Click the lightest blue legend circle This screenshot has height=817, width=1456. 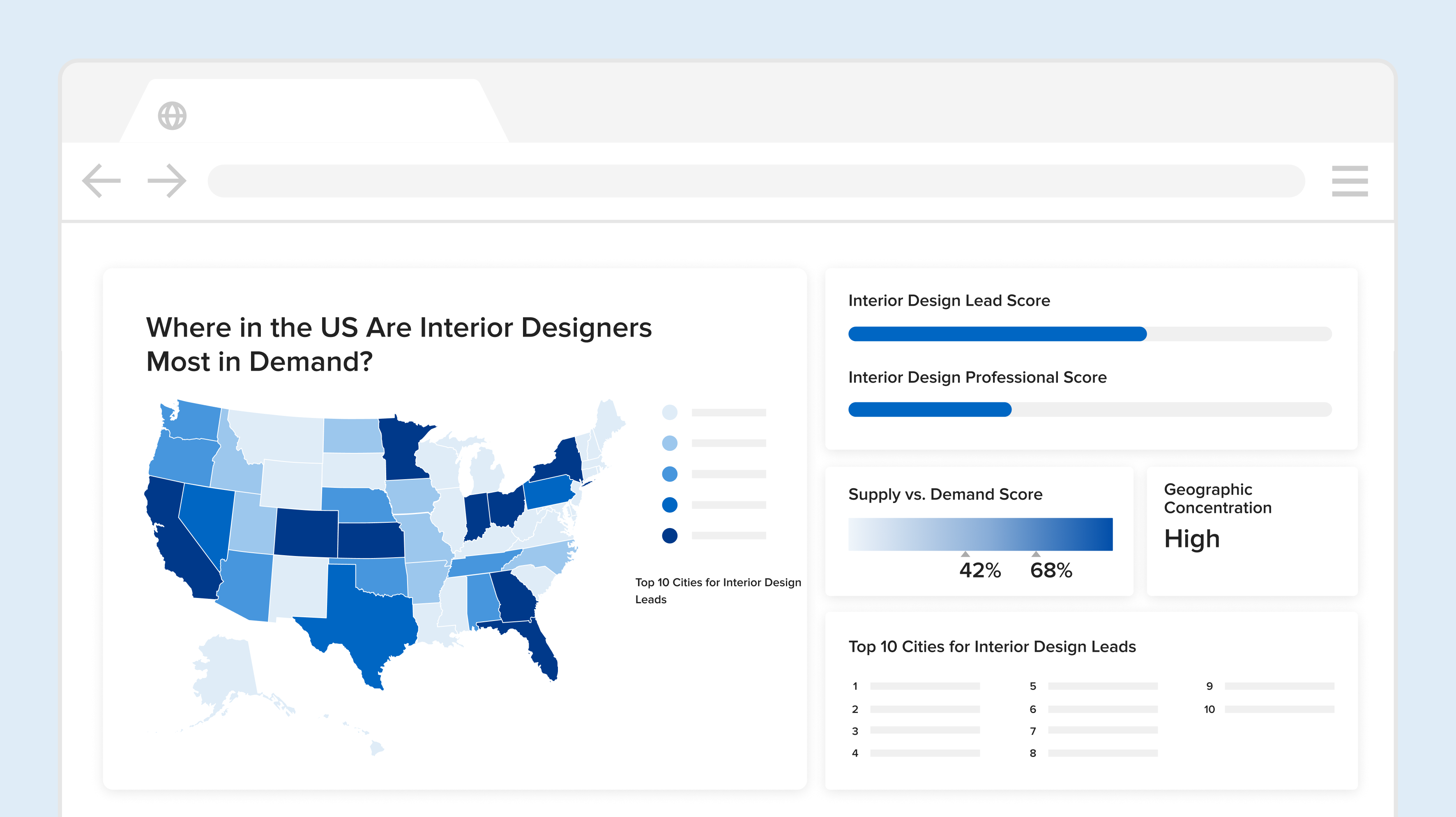[x=669, y=412]
